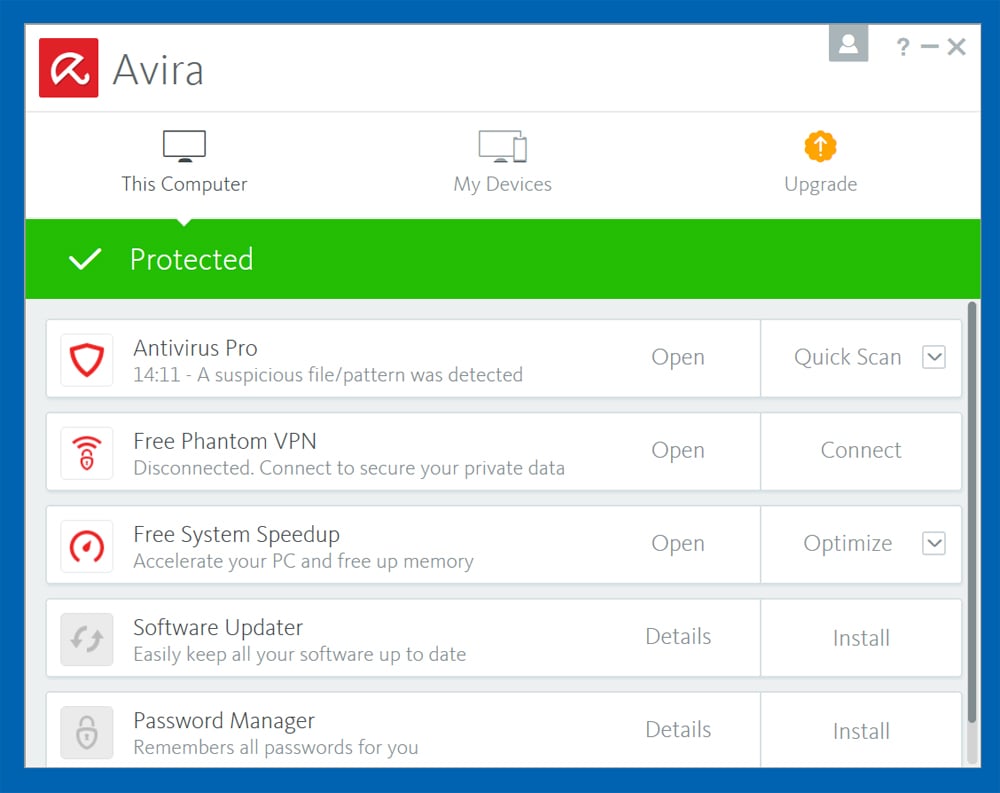
Task: Click 'Easily keep all your software up to date'
Action: [300, 655]
